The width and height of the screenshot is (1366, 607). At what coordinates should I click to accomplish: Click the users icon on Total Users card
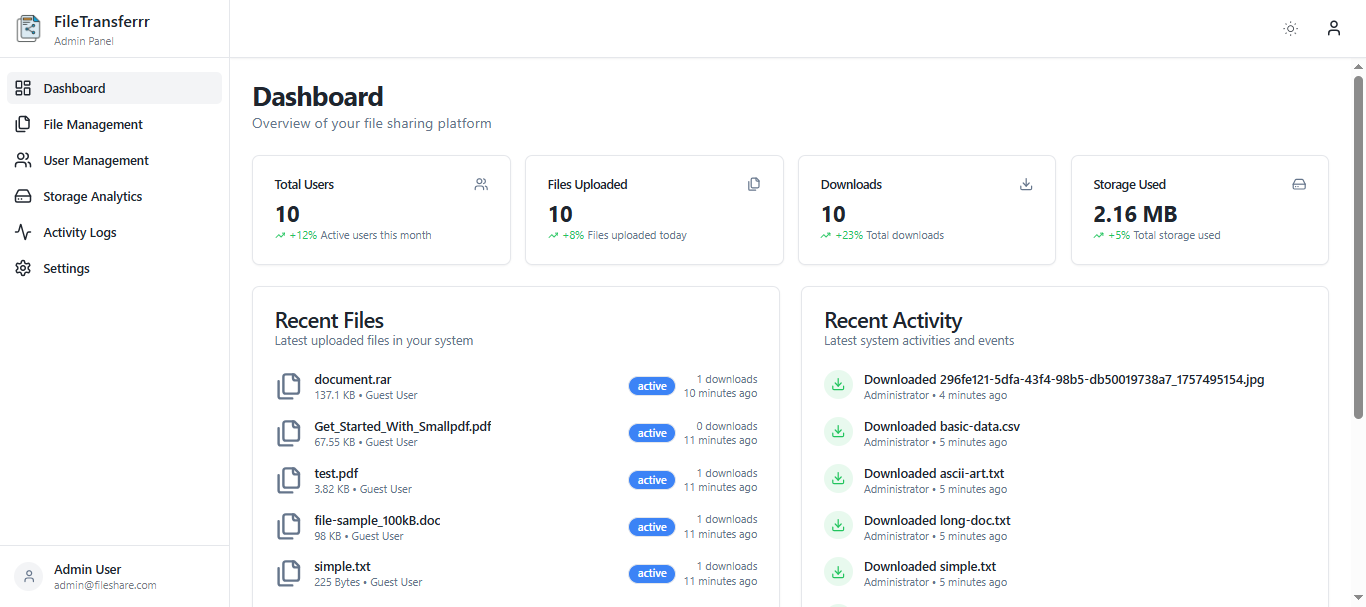click(480, 184)
